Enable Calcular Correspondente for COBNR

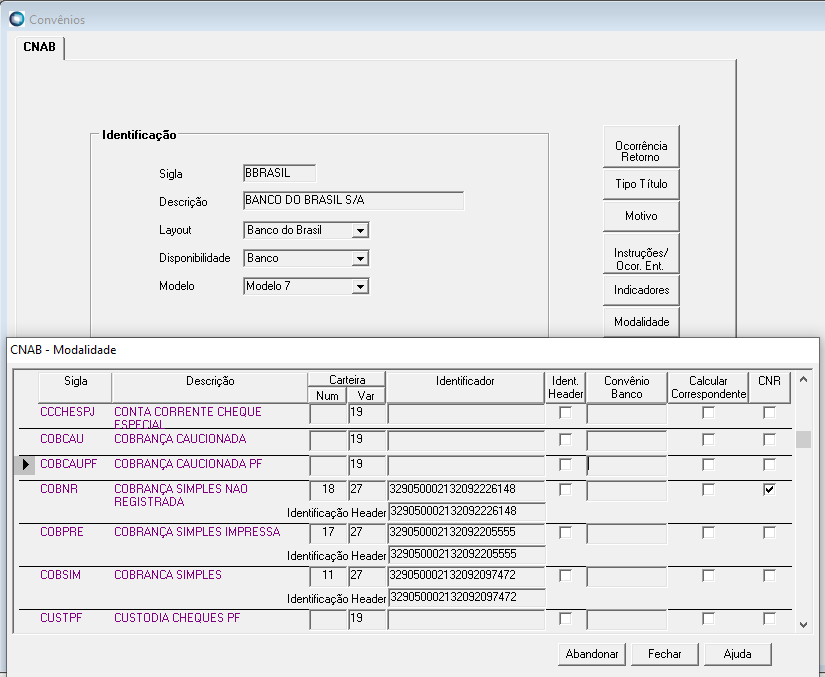coord(708,490)
